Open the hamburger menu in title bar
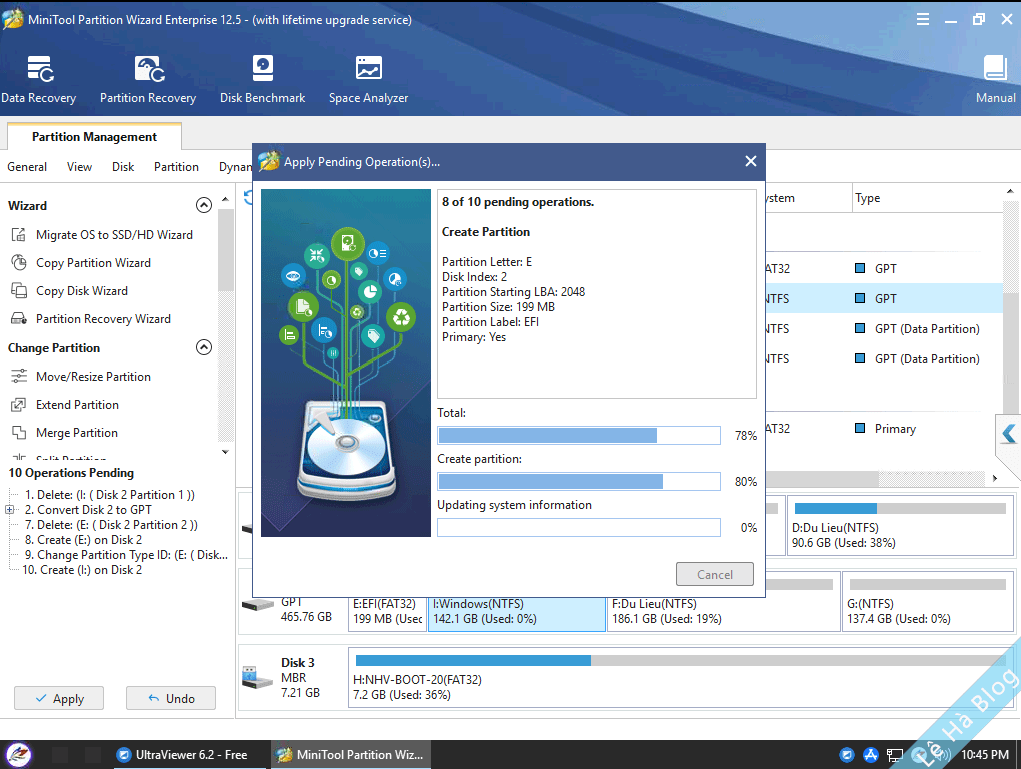This screenshot has height=769, width=1021. (923, 20)
